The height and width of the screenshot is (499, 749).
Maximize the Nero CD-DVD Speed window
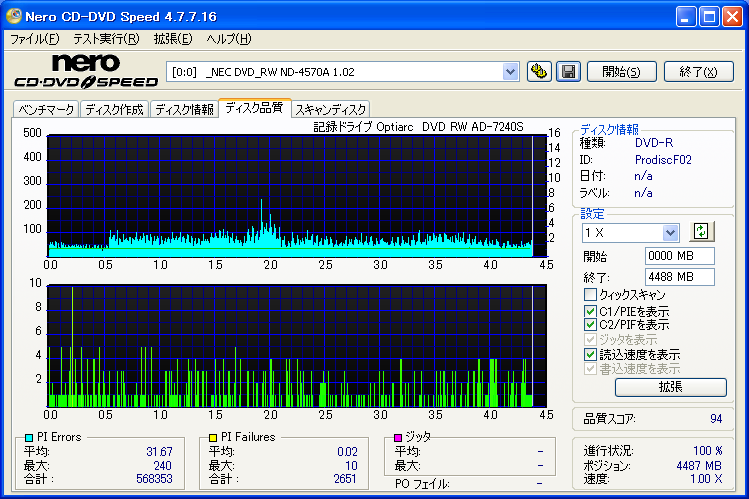tap(709, 17)
